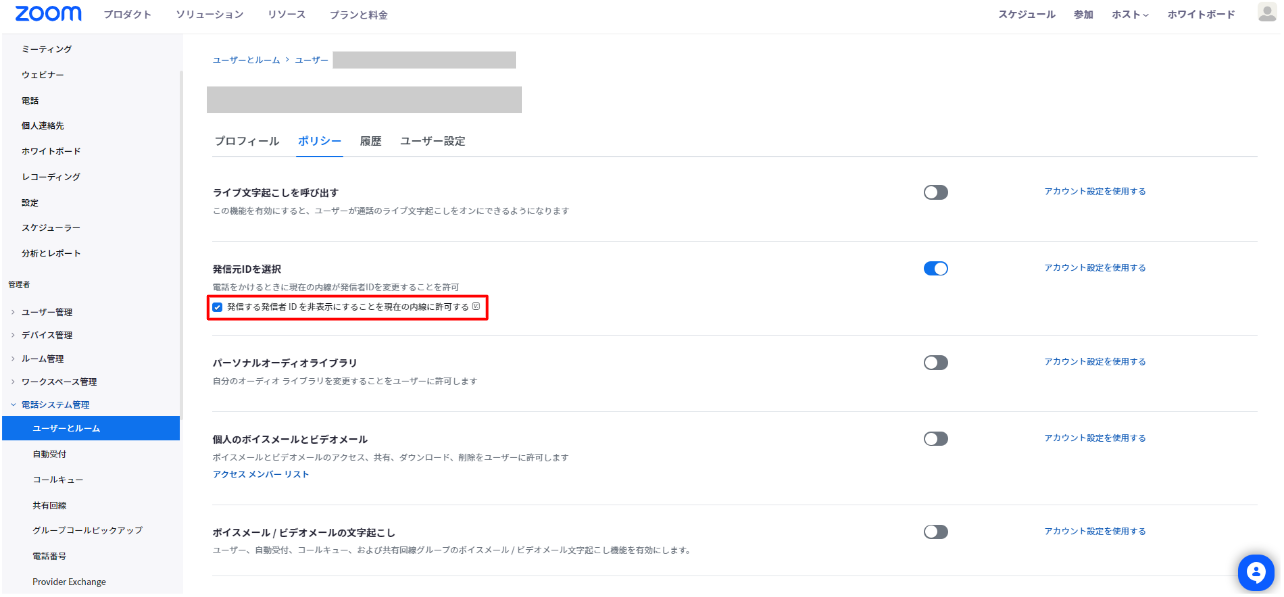This screenshot has height=597, width=1284.
Task: Select コールキュー in sidebar
Action: point(57,480)
